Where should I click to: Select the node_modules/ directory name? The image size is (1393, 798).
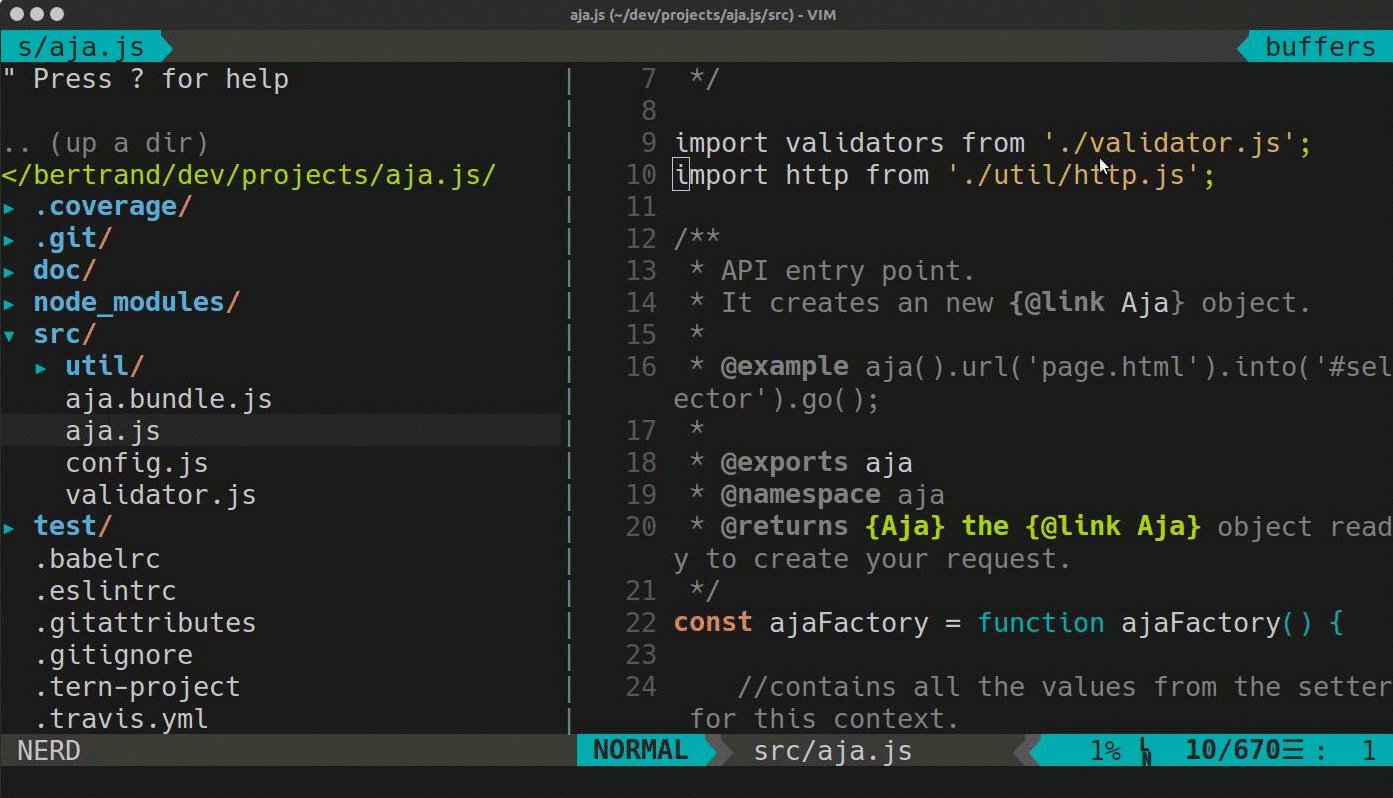point(137,303)
